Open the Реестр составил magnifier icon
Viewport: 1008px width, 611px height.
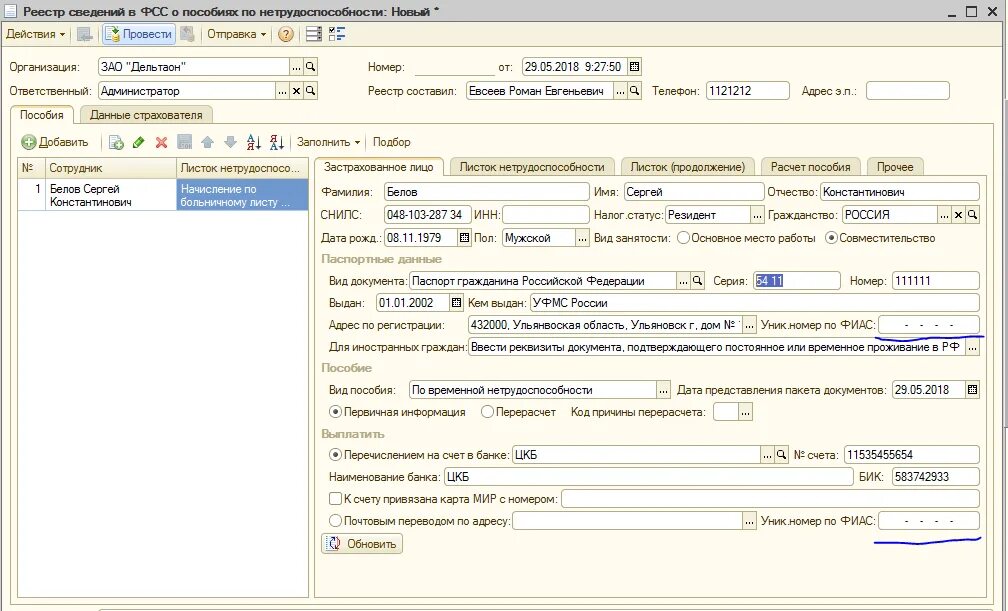(x=634, y=91)
